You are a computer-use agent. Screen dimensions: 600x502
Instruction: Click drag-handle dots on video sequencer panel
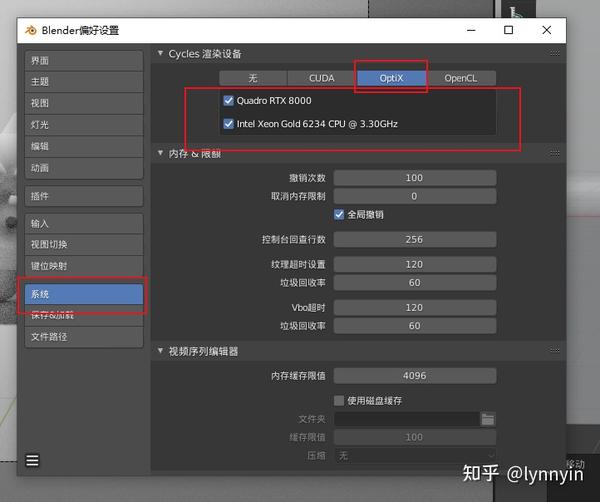[x=554, y=350]
